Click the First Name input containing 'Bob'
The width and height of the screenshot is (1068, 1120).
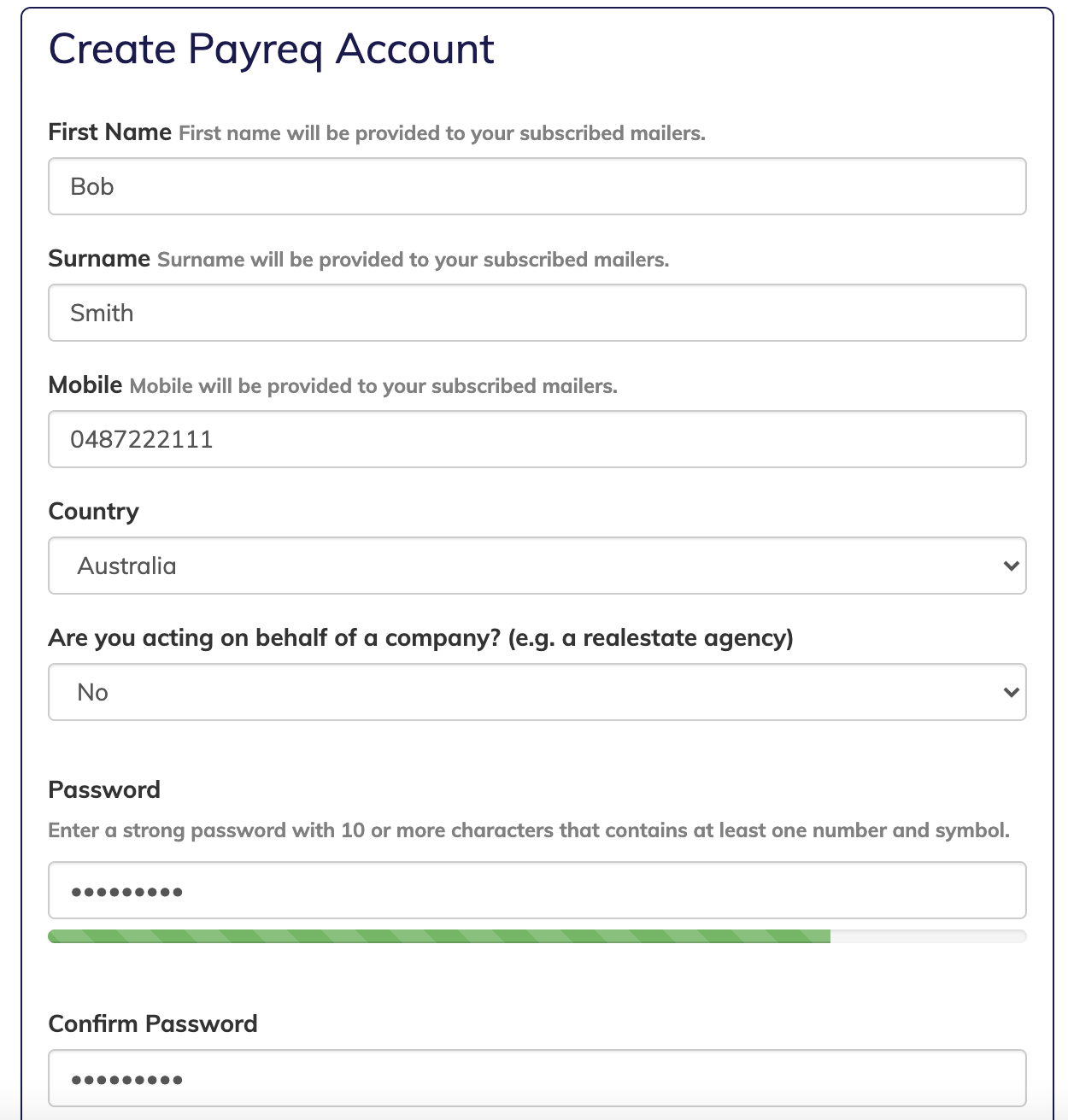click(537, 186)
